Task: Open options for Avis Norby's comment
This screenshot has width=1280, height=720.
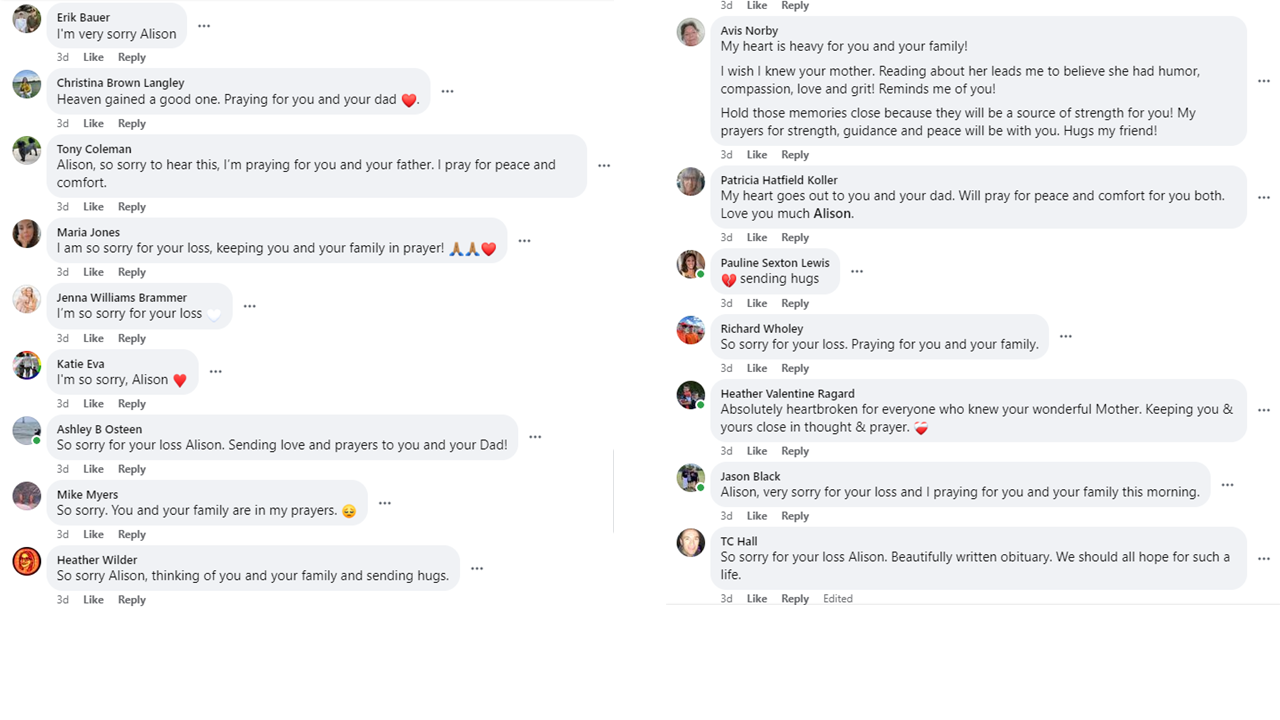Action: coord(1264,81)
